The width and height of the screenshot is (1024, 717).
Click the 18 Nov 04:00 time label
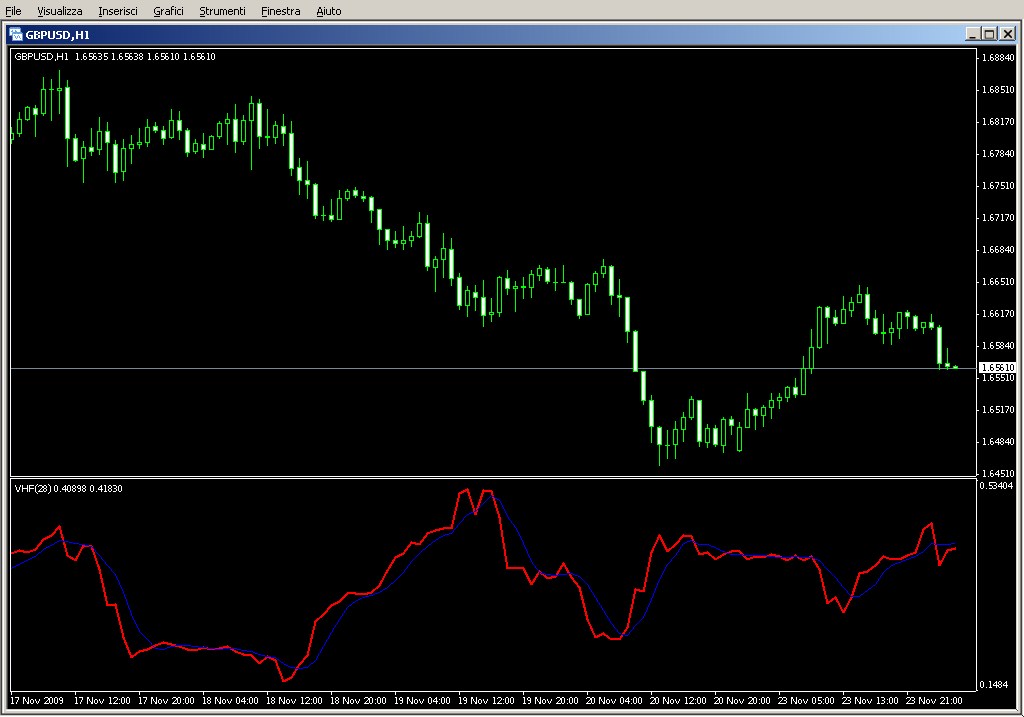(x=231, y=701)
